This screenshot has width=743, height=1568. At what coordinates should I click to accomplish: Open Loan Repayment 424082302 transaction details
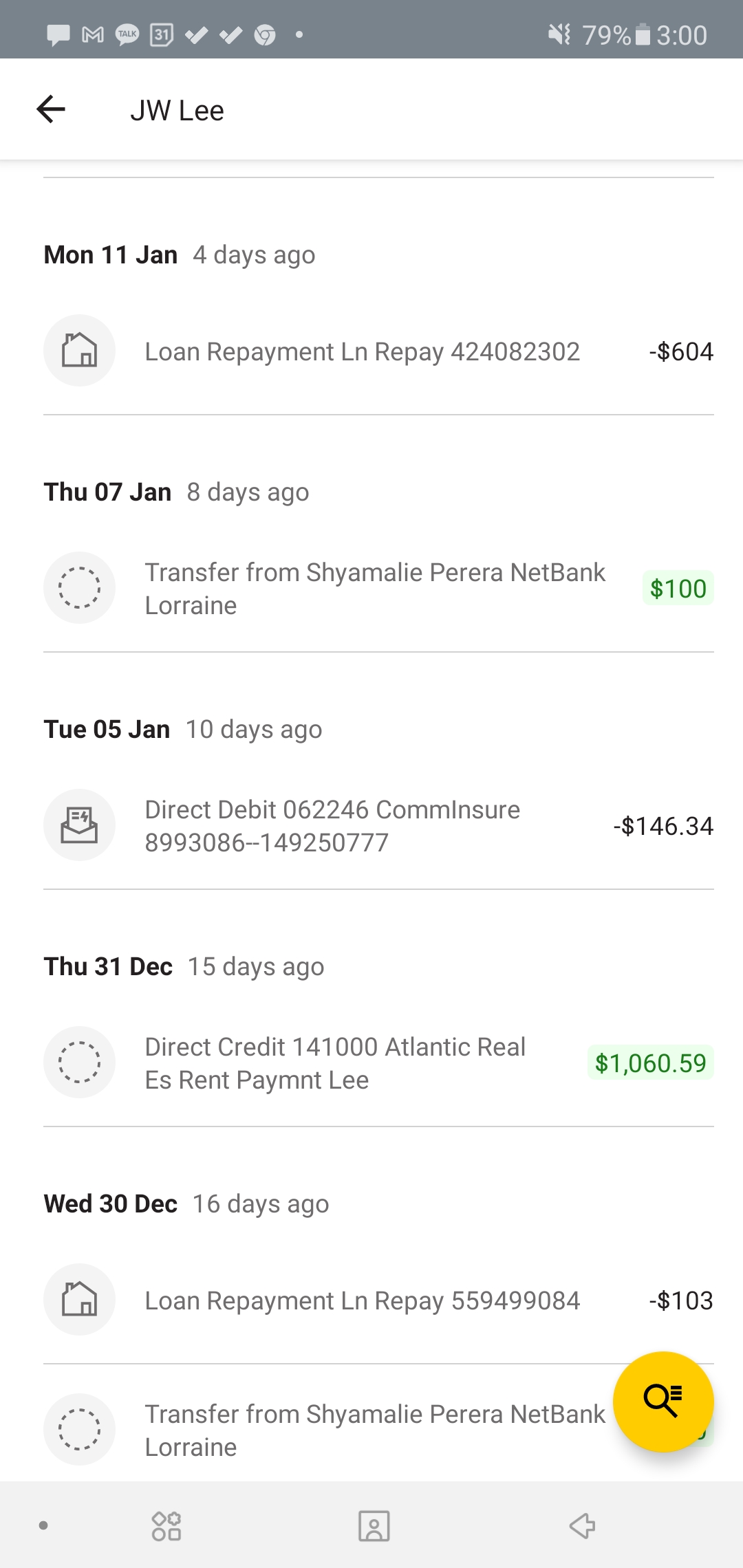362,352
